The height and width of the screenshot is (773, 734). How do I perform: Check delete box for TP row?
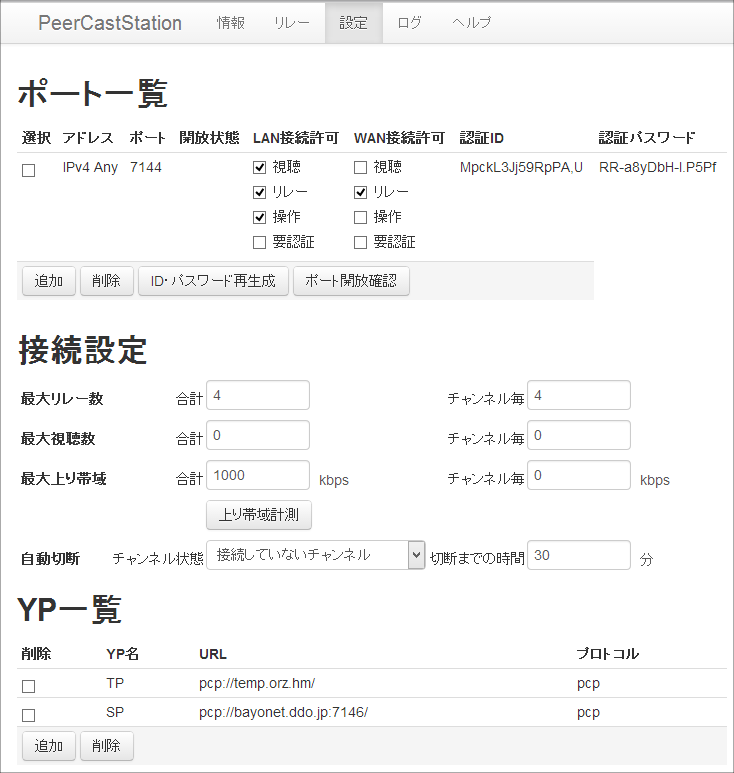click(x=29, y=686)
